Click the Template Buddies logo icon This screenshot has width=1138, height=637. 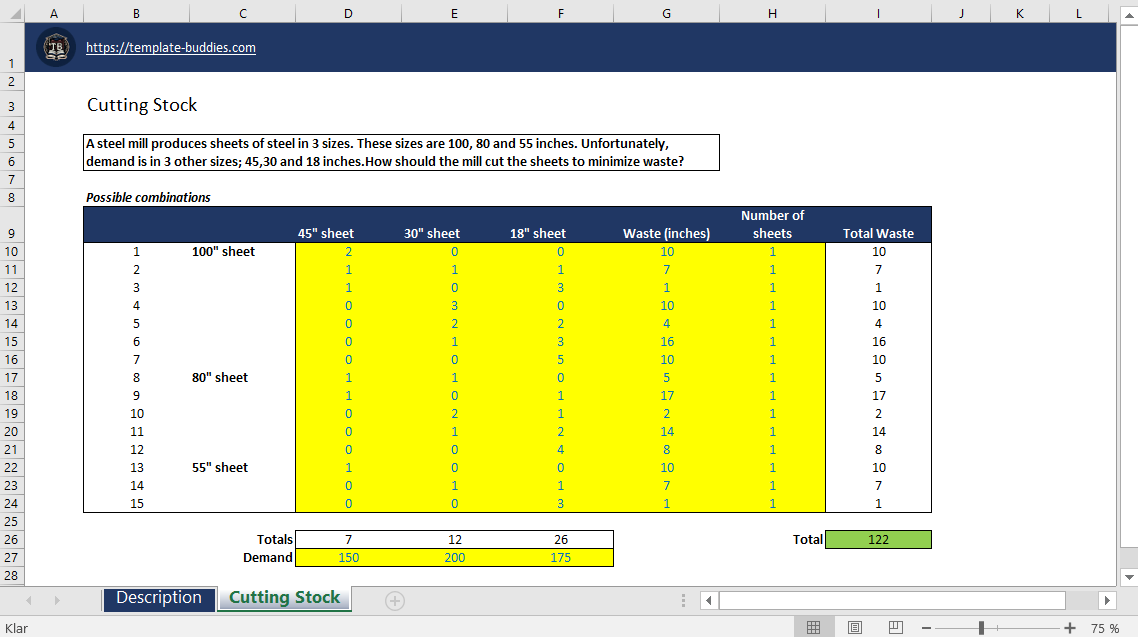(x=56, y=48)
